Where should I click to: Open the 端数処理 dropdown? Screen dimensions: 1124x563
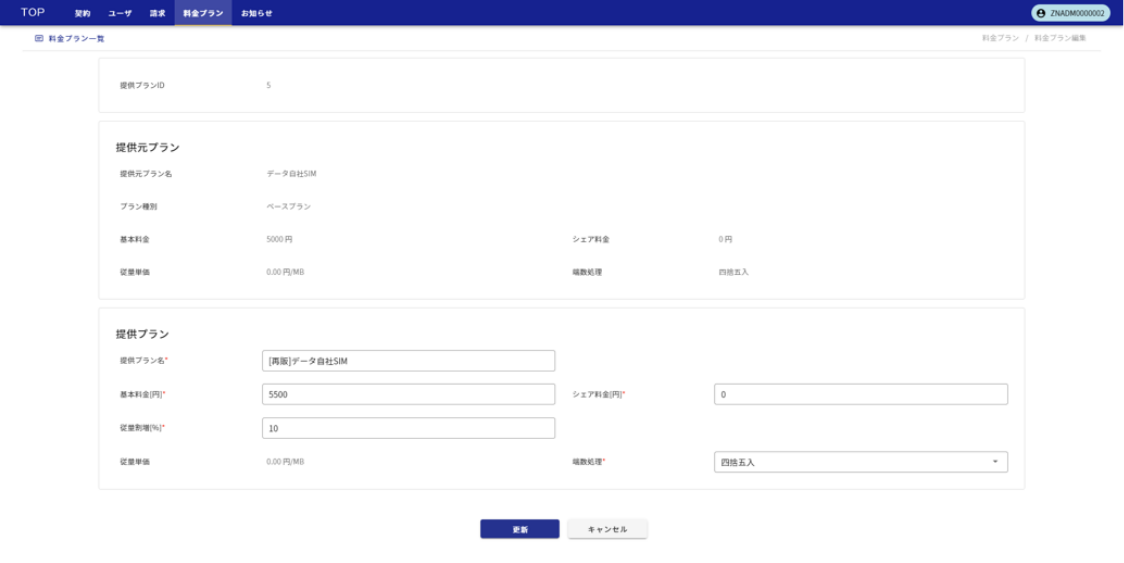coord(861,462)
